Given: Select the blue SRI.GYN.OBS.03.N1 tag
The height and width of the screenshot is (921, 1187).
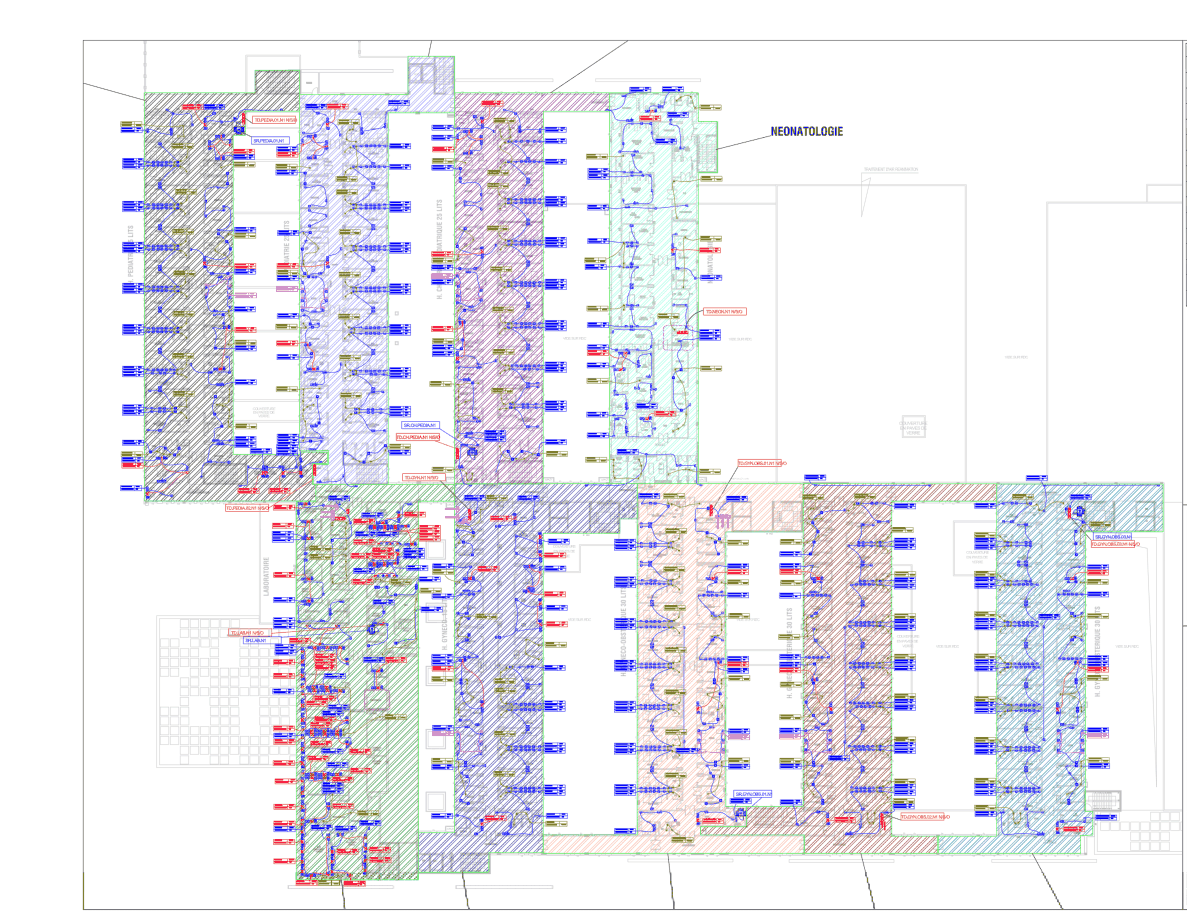Looking at the screenshot, I should tap(1113, 537).
